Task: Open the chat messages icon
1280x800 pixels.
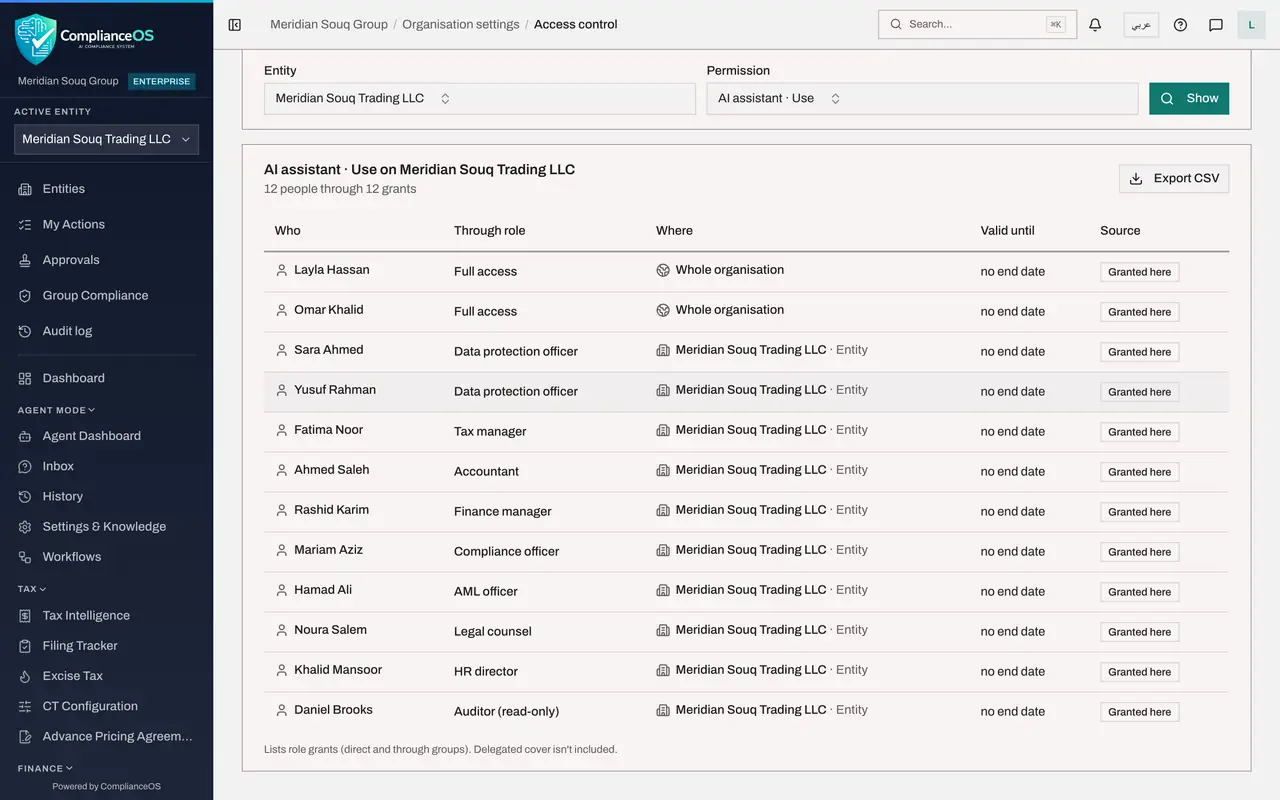Action: (1216, 25)
